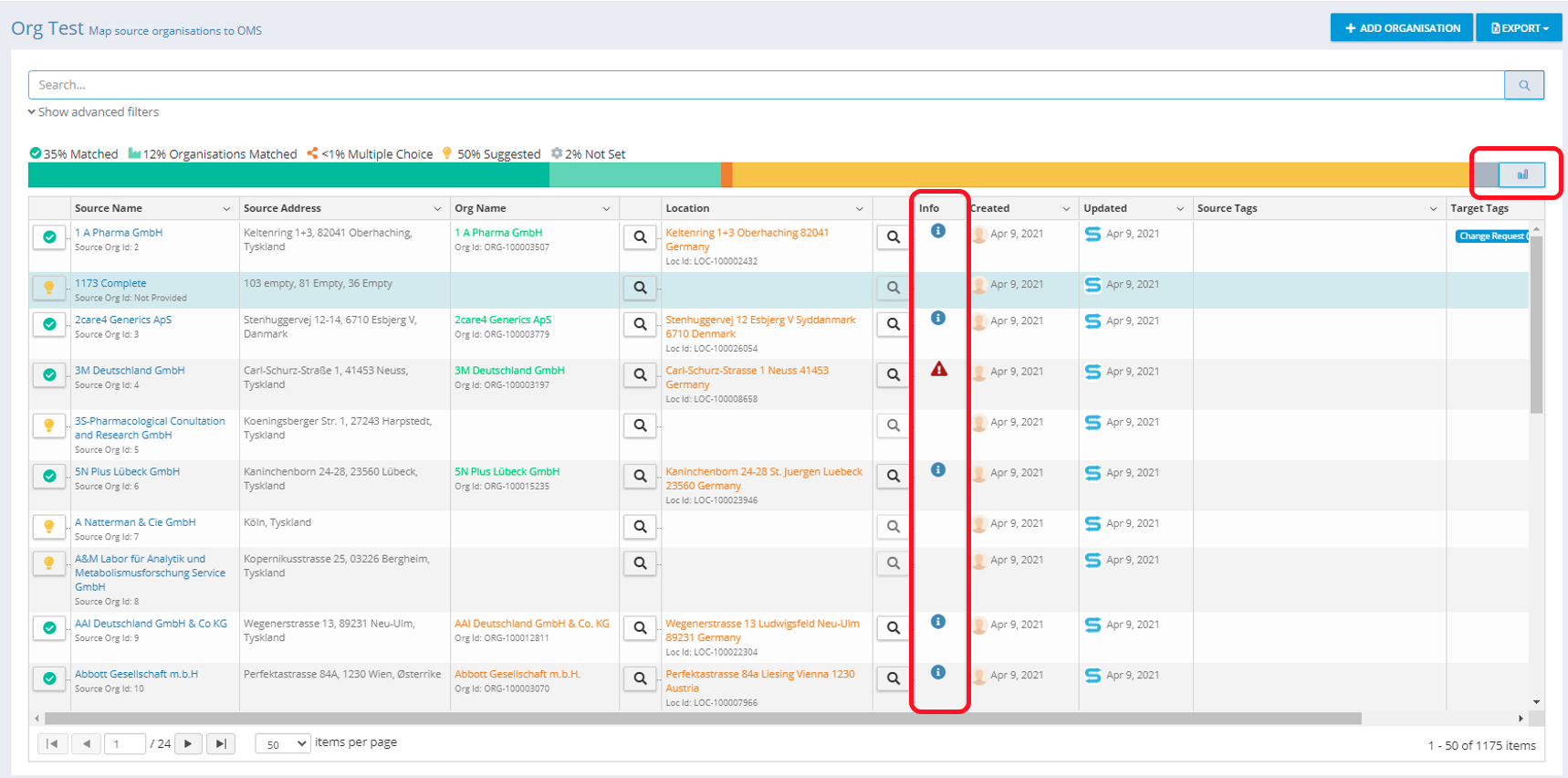This screenshot has width=1568, height=778.
Task: Click red warning icon for 3M Deutschland
Action: pos(938,370)
